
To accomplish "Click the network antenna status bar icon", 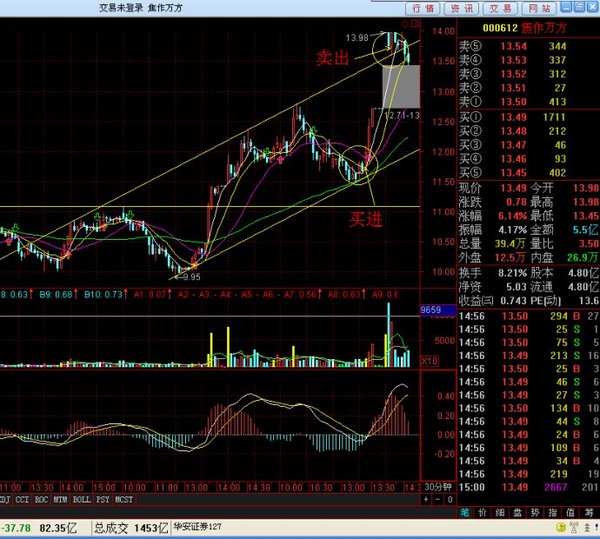I will [x=574, y=528].
